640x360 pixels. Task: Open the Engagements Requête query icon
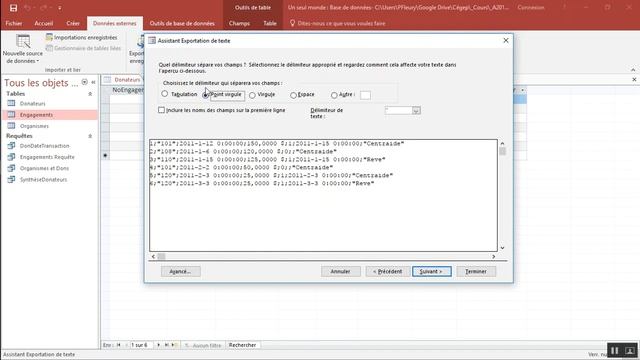coord(11,157)
